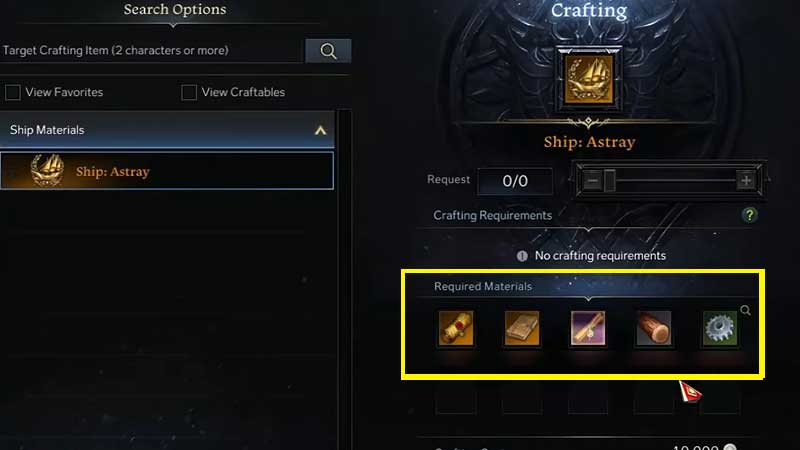
Task: Click the request quantity slider handle
Action: pyautogui.click(x=610, y=180)
